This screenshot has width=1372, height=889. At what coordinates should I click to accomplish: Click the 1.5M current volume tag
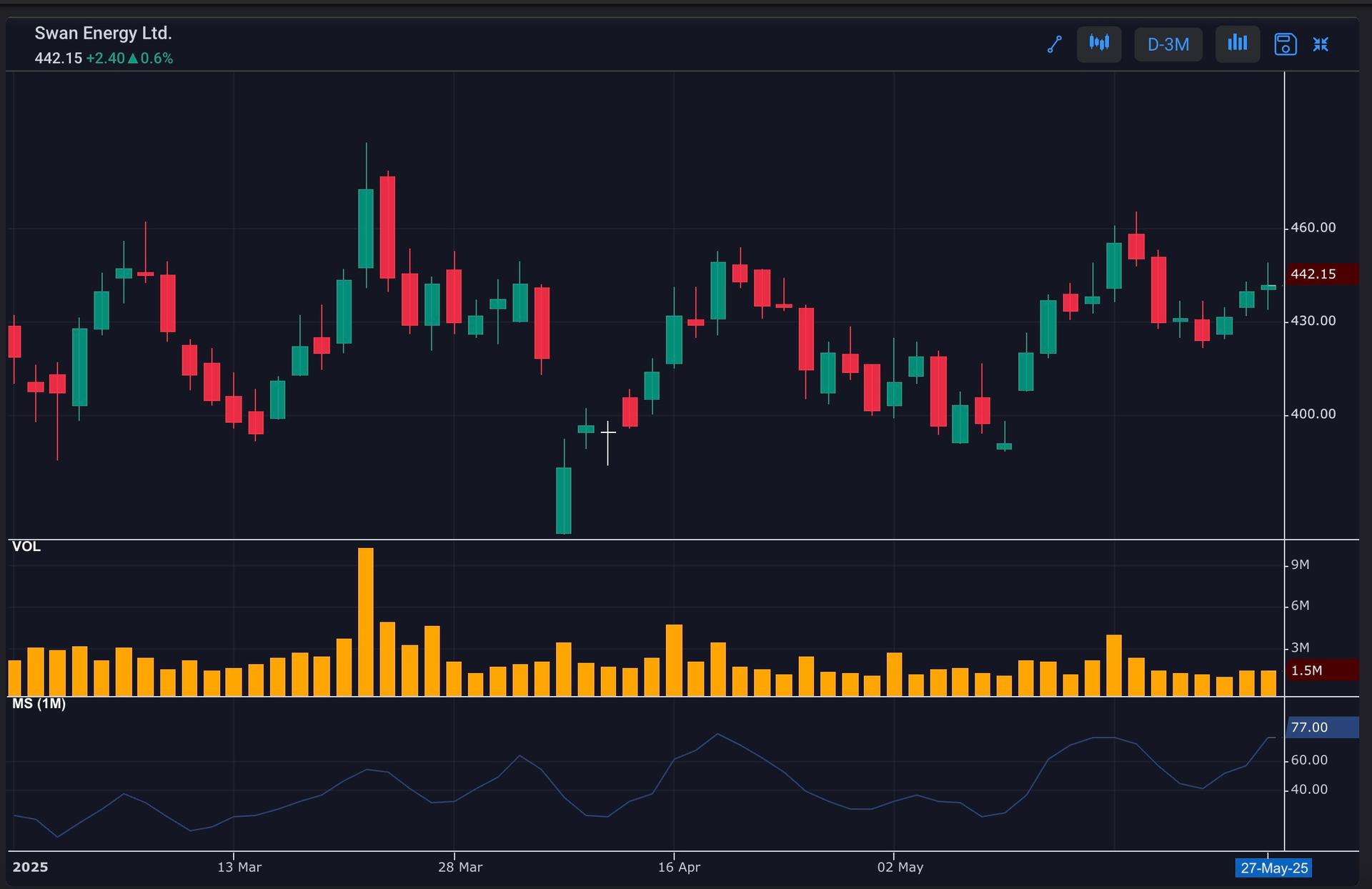(x=1322, y=670)
